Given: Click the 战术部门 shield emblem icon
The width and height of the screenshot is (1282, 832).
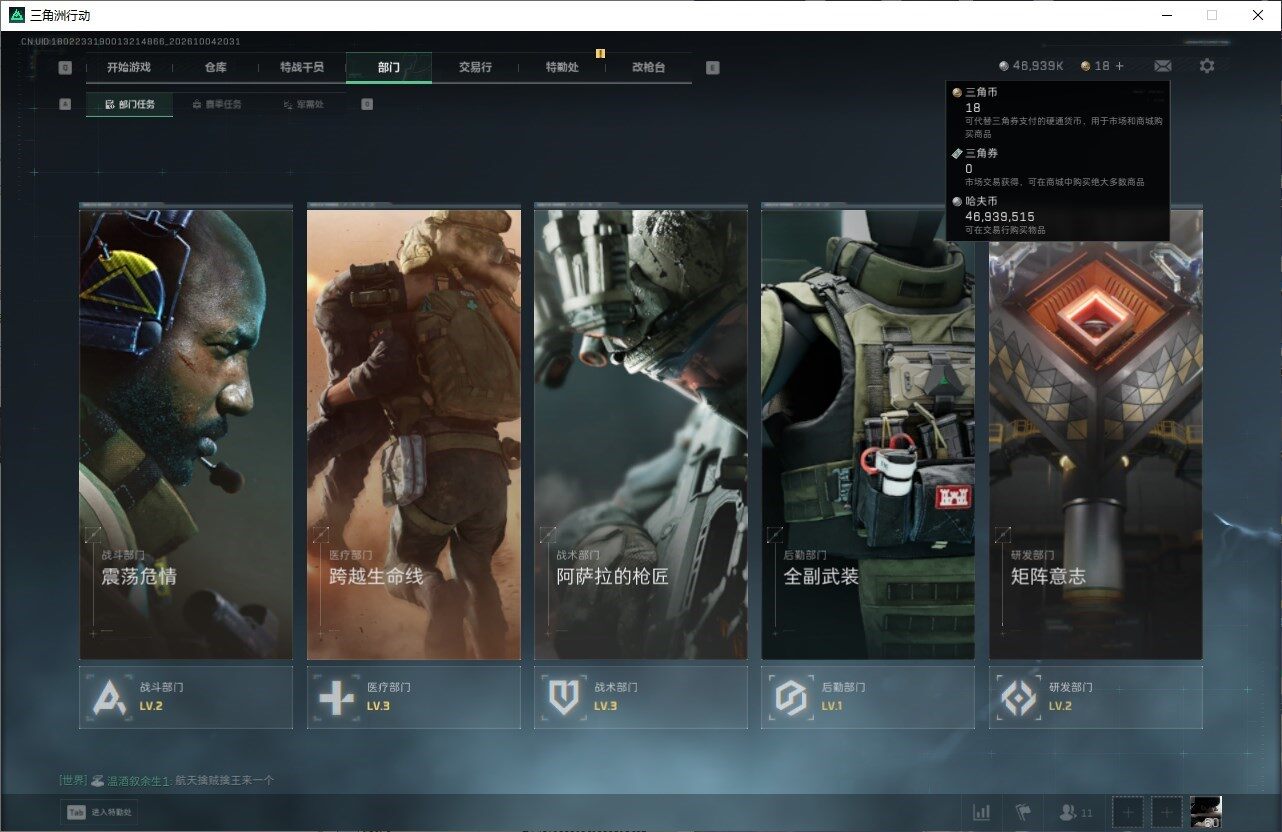Looking at the screenshot, I should point(564,697).
